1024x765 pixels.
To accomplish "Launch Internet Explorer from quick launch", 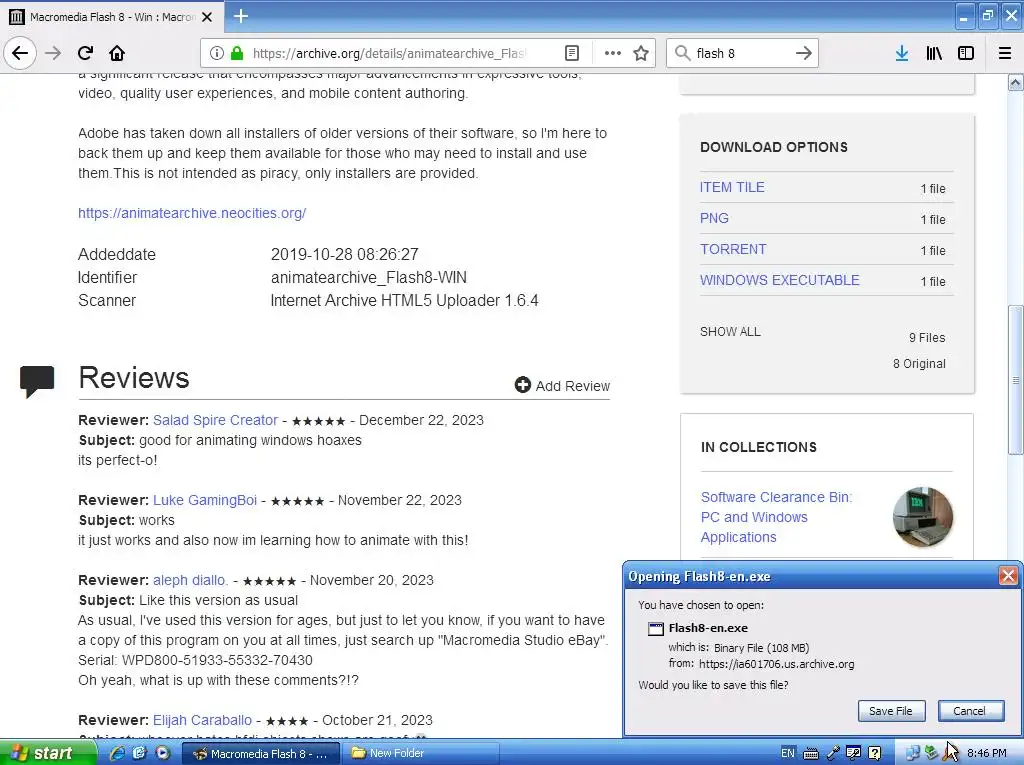I will click(117, 753).
